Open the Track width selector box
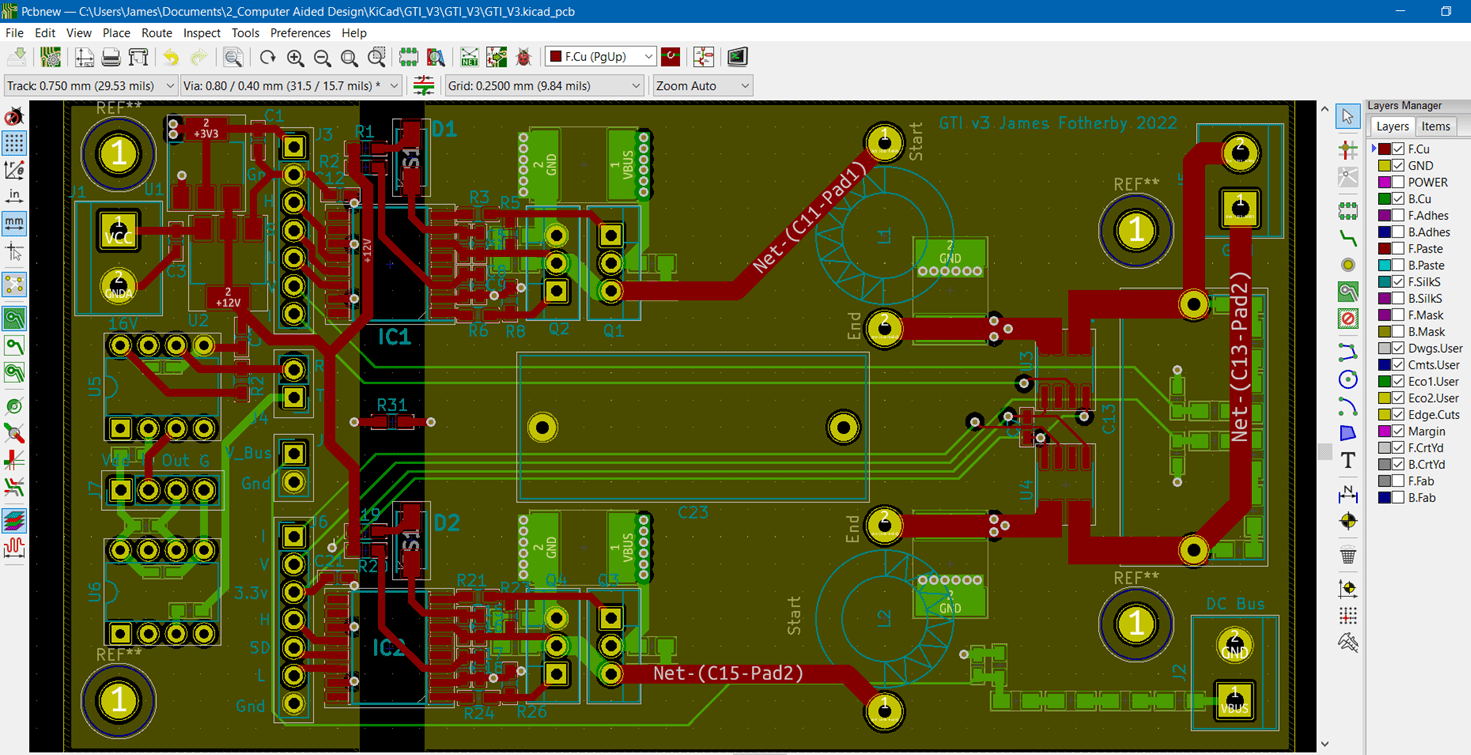The image size is (1471, 755). coord(91,86)
